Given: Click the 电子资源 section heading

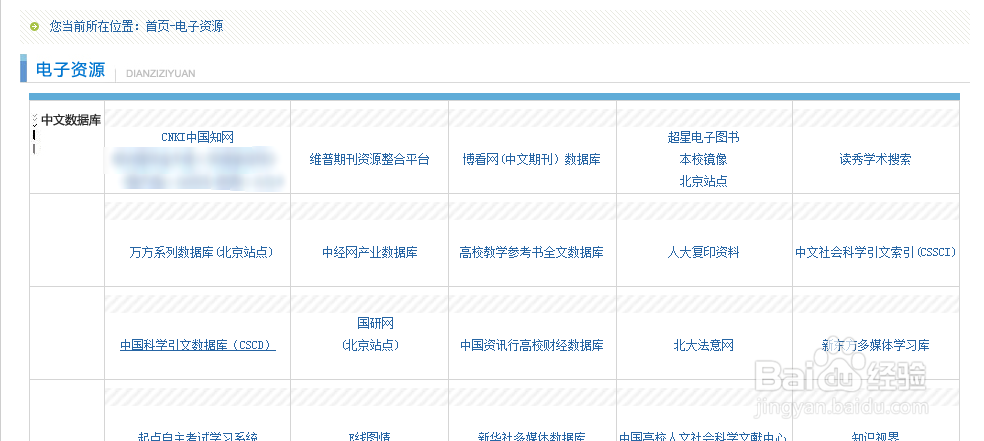Looking at the screenshot, I should point(70,69).
